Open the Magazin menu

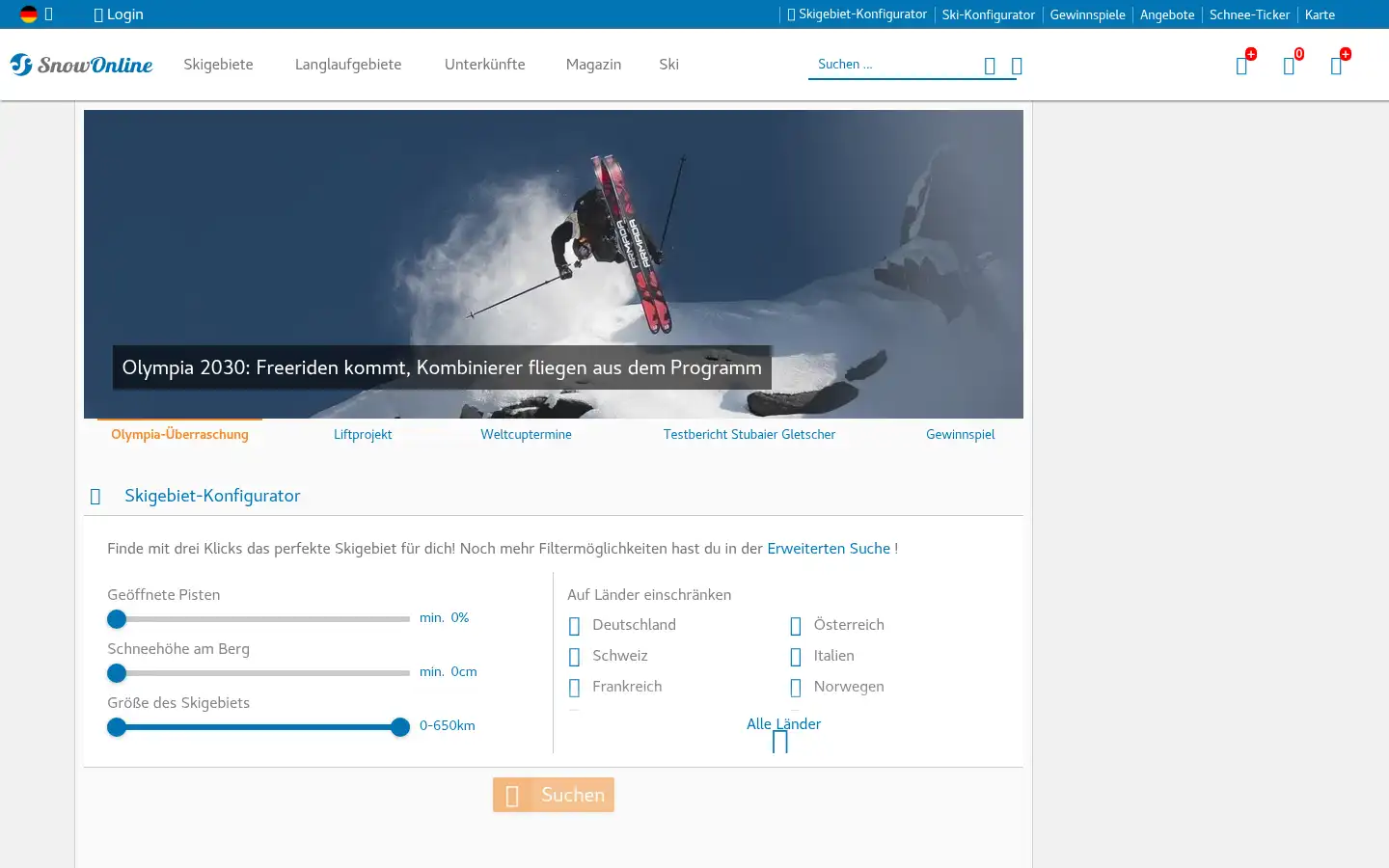coord(593,65)
